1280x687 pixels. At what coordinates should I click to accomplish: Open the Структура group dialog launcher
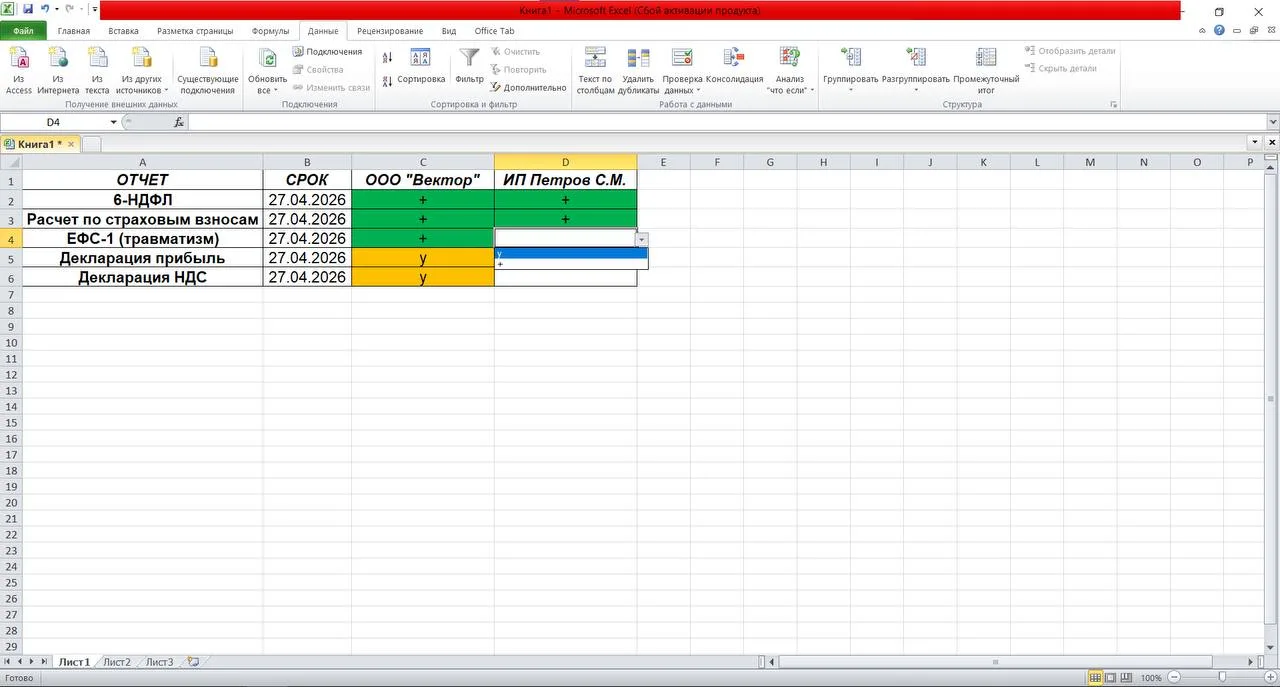pos(1114,104)
